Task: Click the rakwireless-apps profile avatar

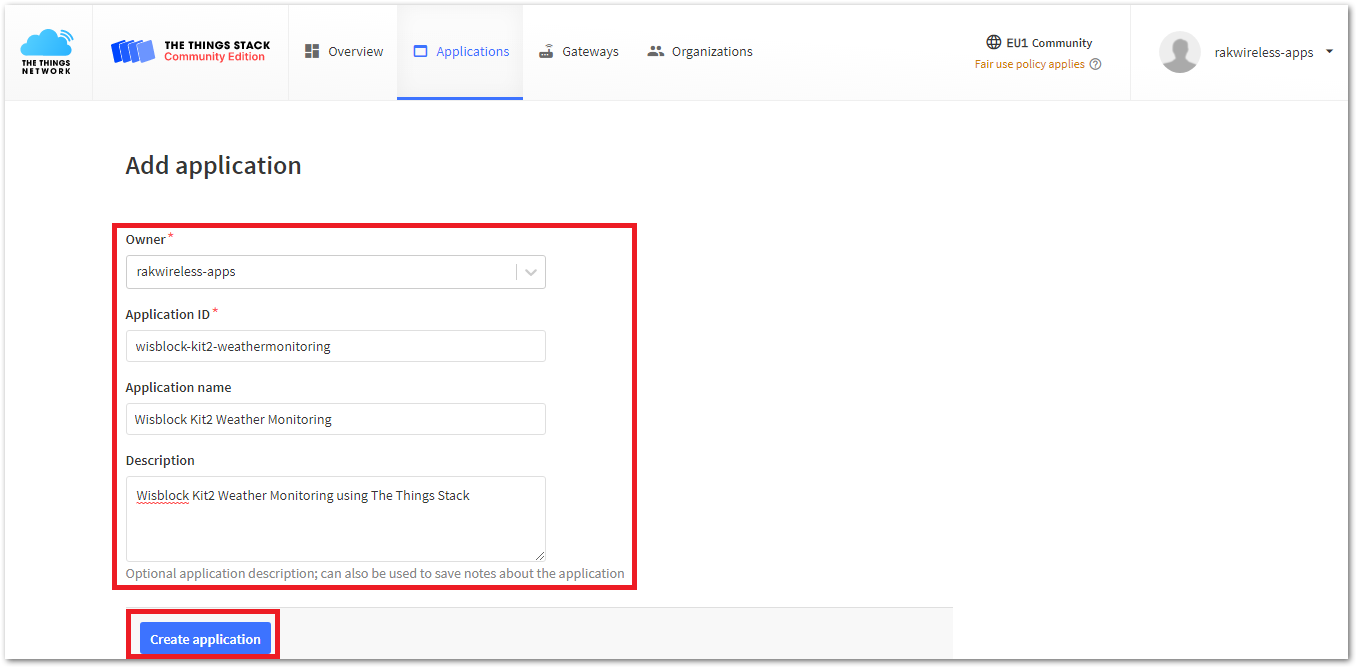Action: point(1179,52)
